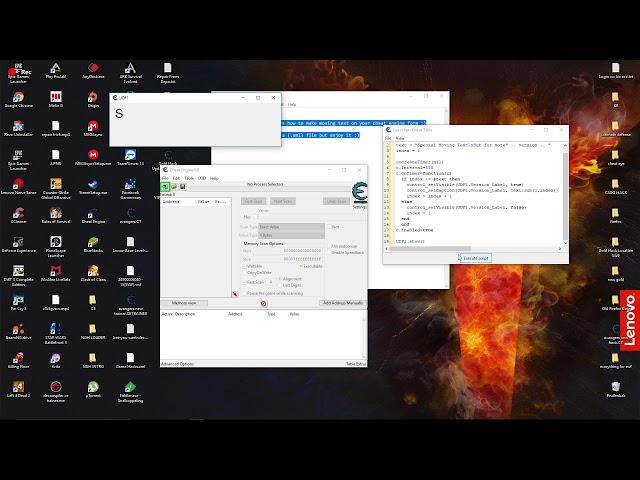Open the Edit menu in Cheat Engine
The height and width of the screenshot is (480, 640).
(176, 178)
